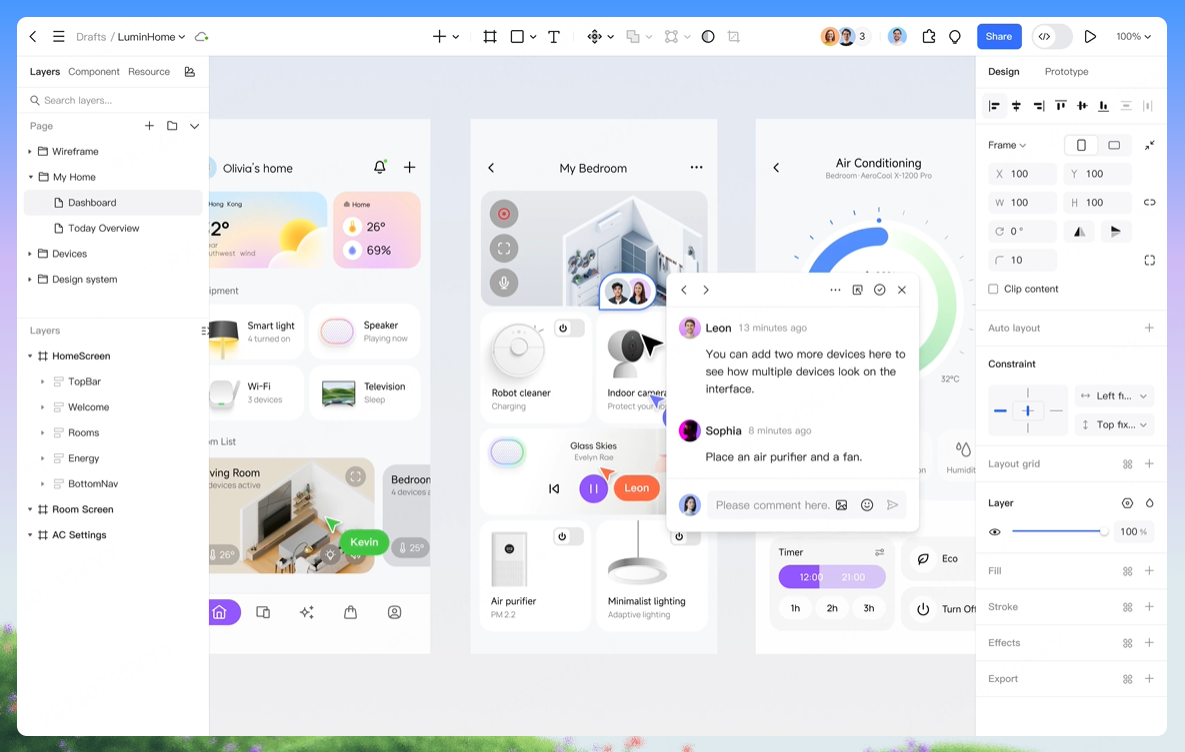The height and width of the screenshot is (752, 1185).
Task: Select the Frame tool in top toolbar
Action: [x=490, y=36]
